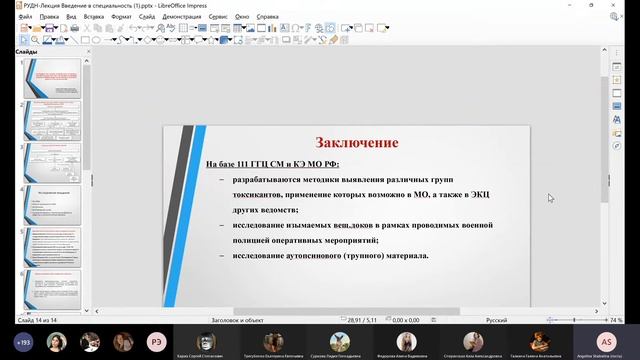Screen dimensions: 640x360
Task: Expand the New Slide dropdown arrow
Action: coord(351,28)
